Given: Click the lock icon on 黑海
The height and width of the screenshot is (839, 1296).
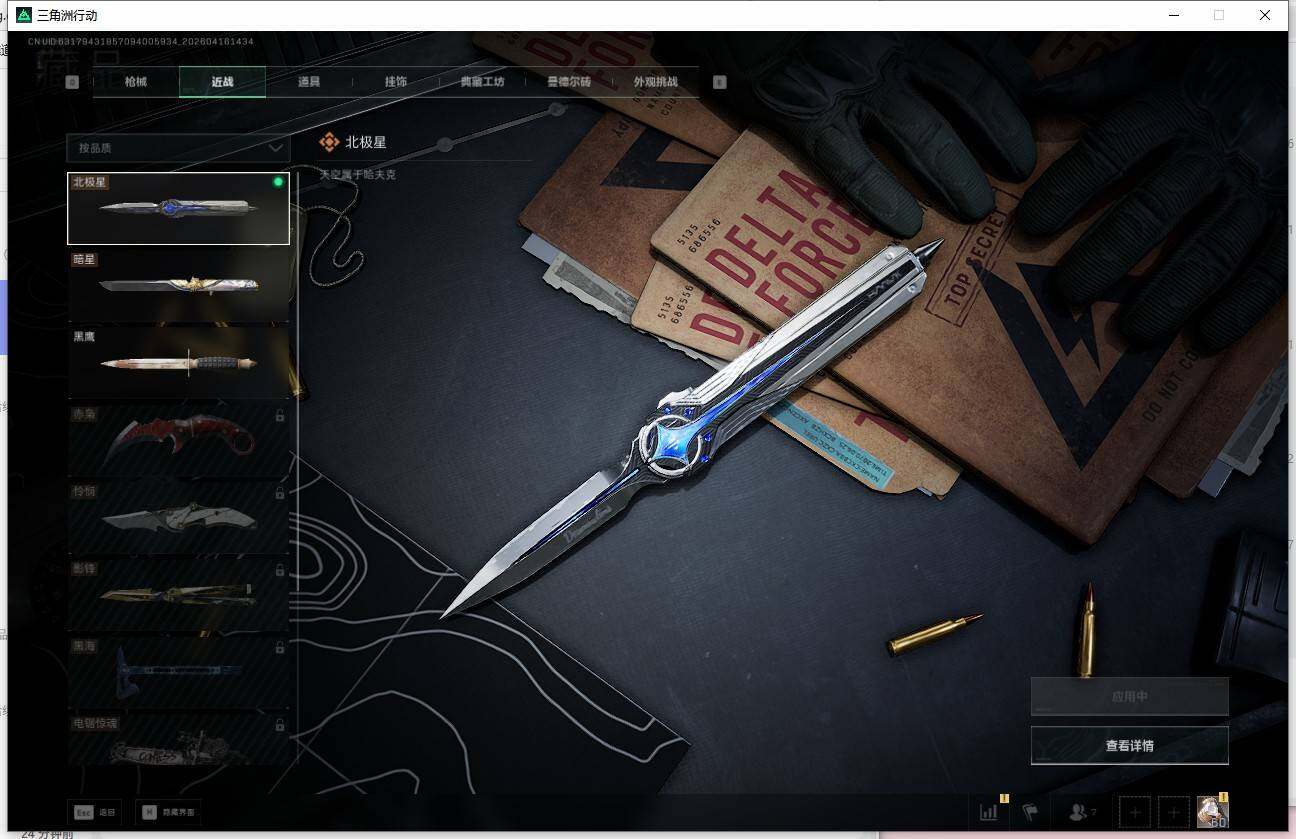Looking at the screenshot, I should tap(279, 646).
